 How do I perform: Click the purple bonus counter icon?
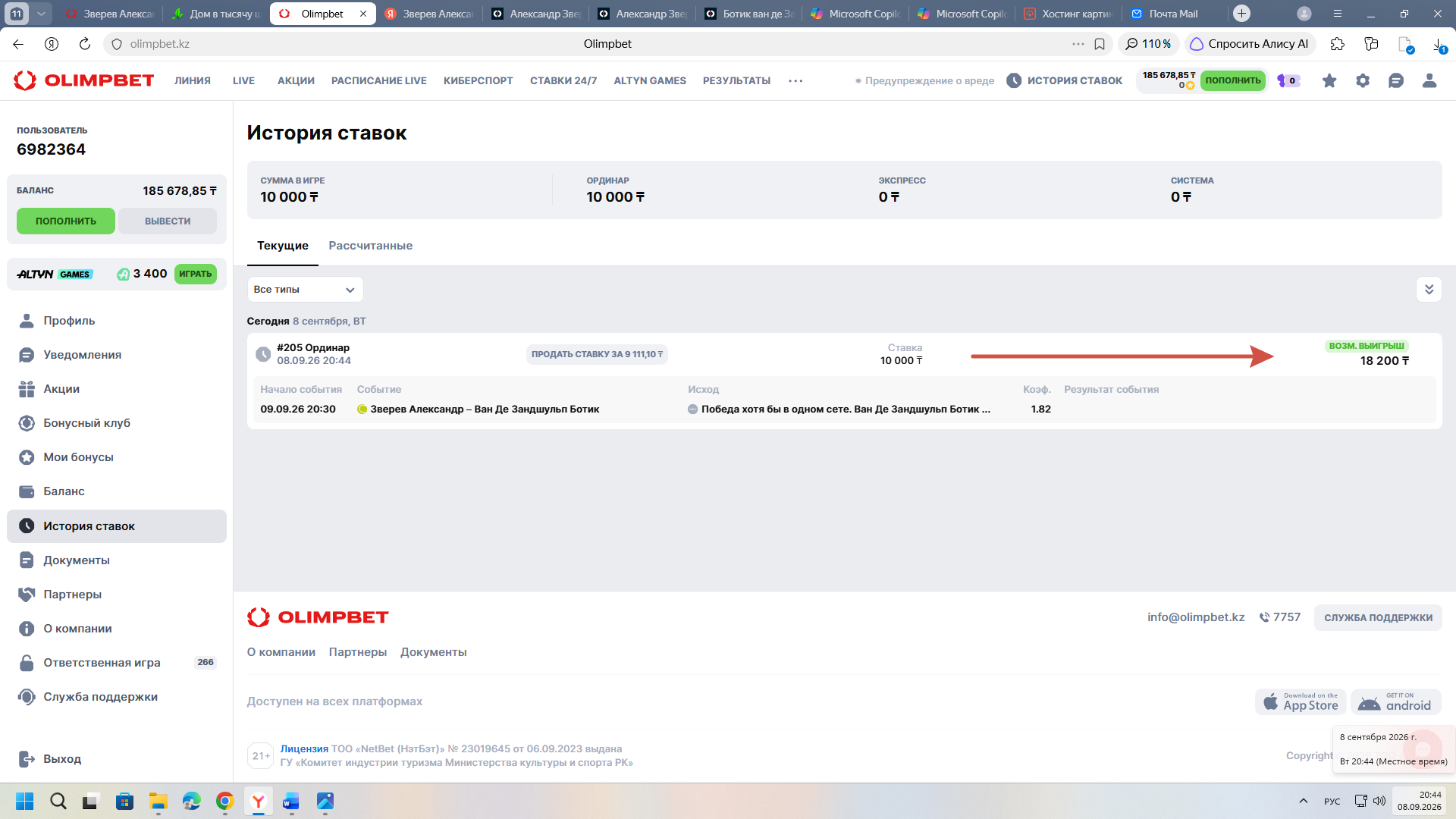click(x=1288, y=80)
